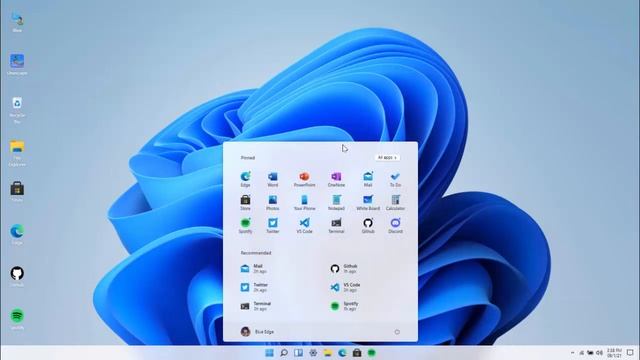Open Microsoft Store on the taskbar

[x=357, y=353]
